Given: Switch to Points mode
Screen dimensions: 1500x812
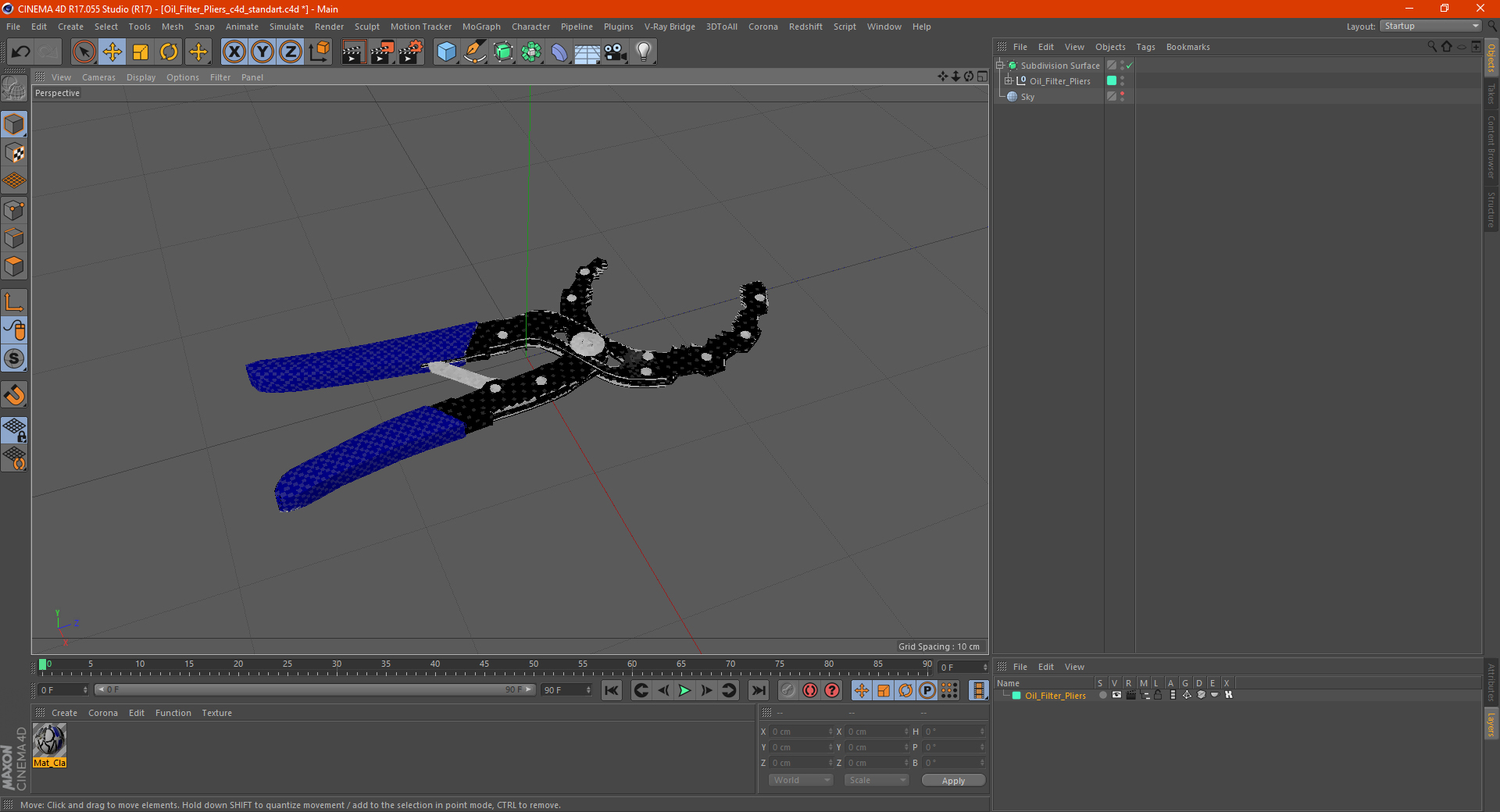Looking at the screenshot, I should coord(14,210).
